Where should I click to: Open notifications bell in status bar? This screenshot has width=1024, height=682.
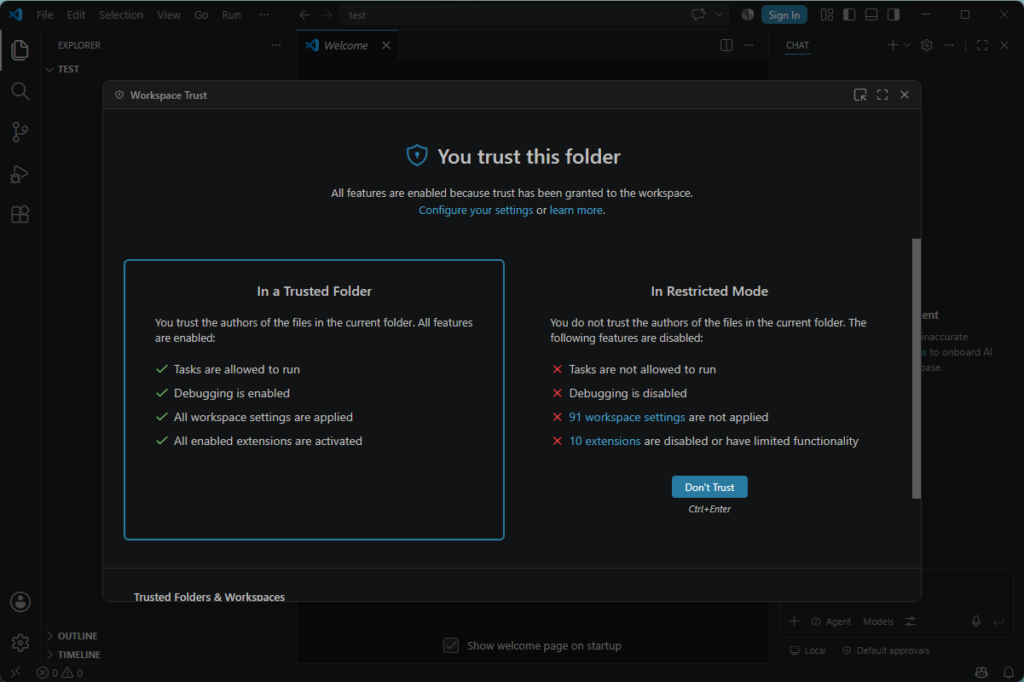[1008, 672]
